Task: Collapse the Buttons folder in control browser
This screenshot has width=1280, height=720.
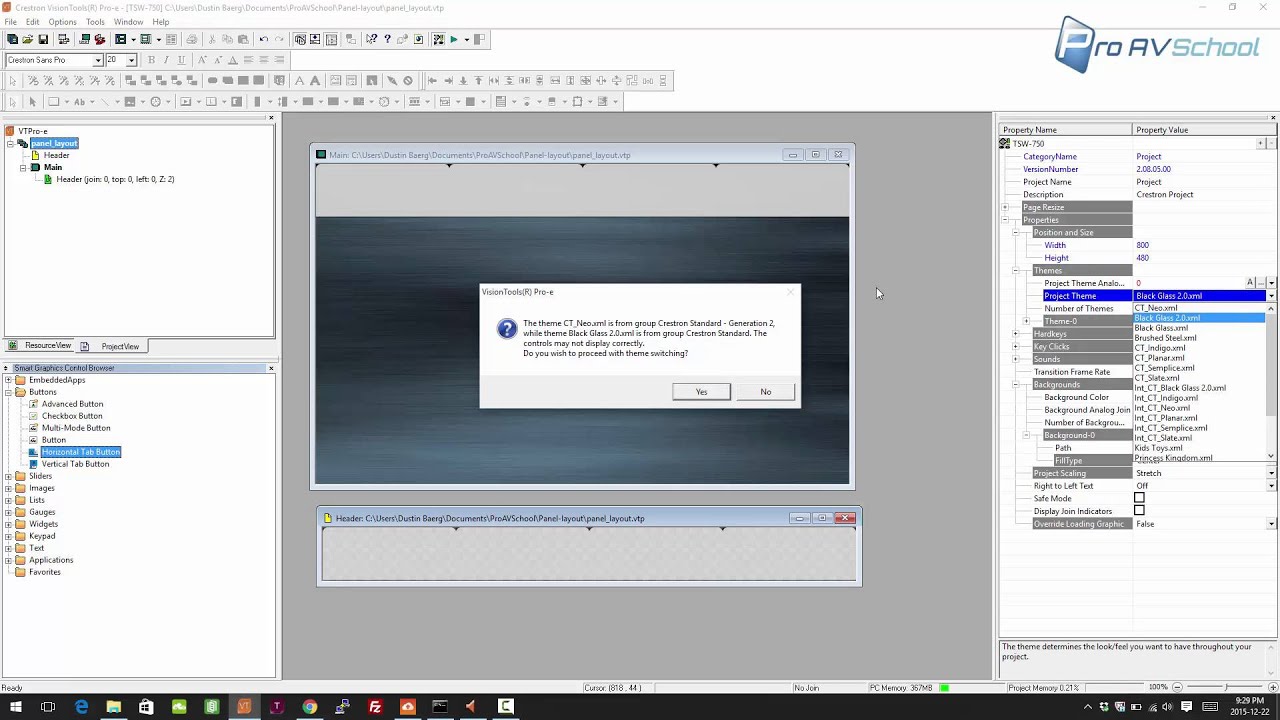Action: pyautogui.click(x=8, y=392)
